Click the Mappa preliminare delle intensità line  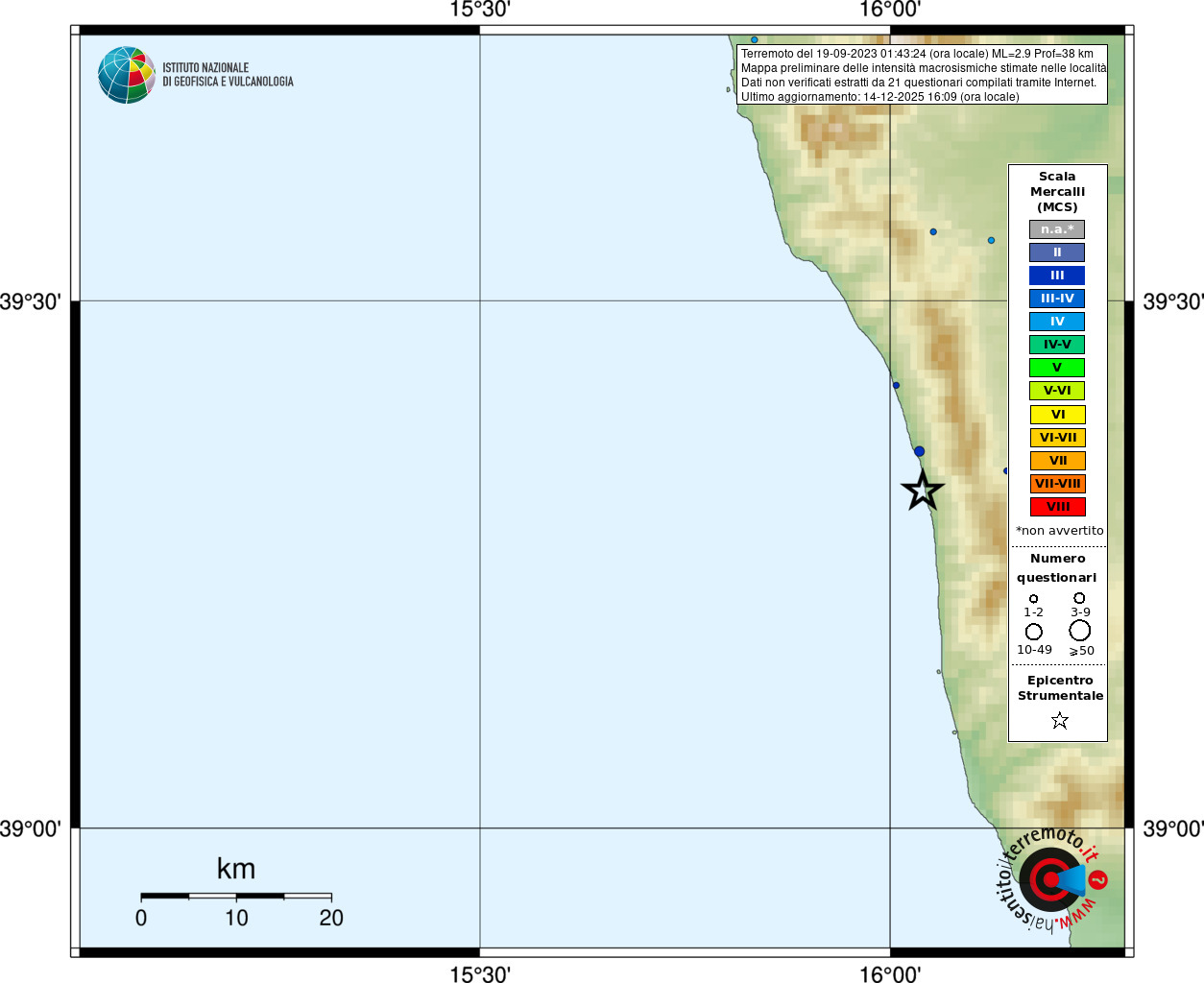click(923, 68)
